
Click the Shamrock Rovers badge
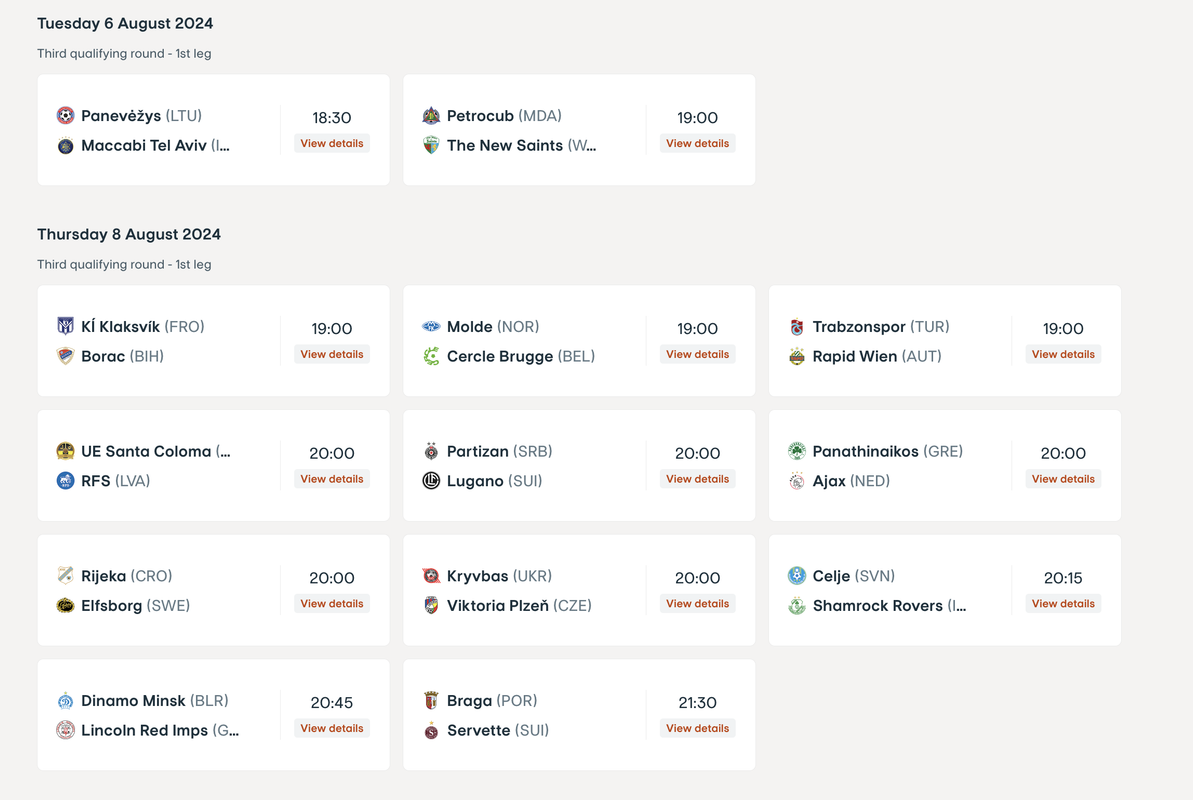point(797,606)
